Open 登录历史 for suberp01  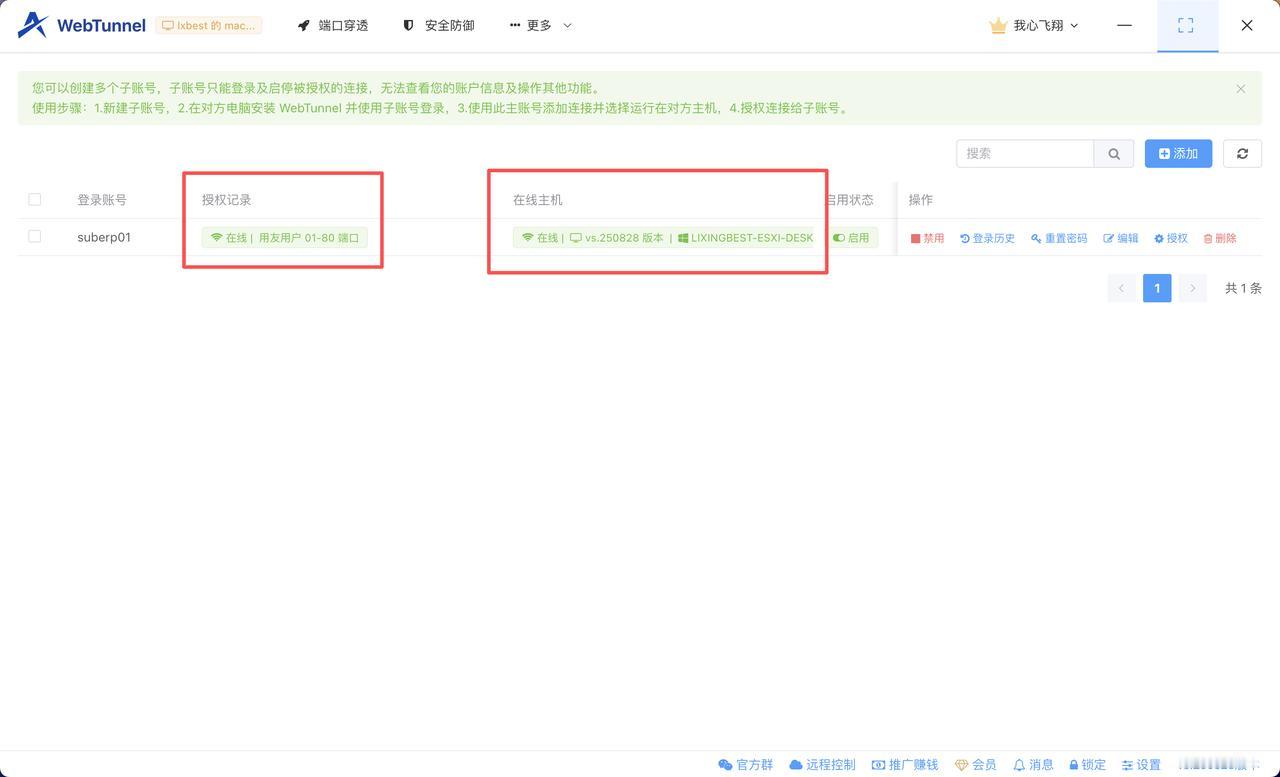pos(988,238)
